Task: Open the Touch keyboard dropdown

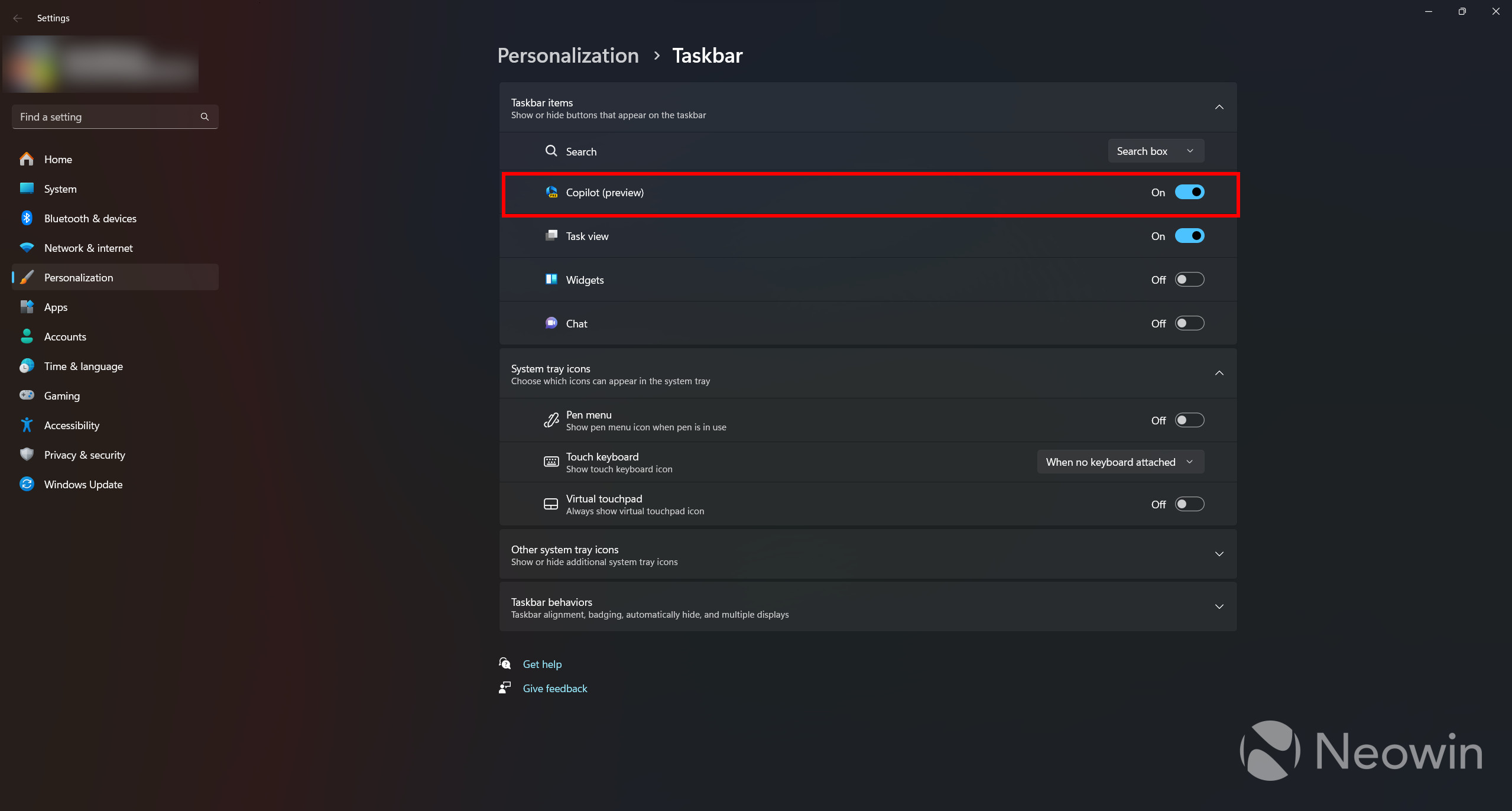Action: (x=1120, y=462)
